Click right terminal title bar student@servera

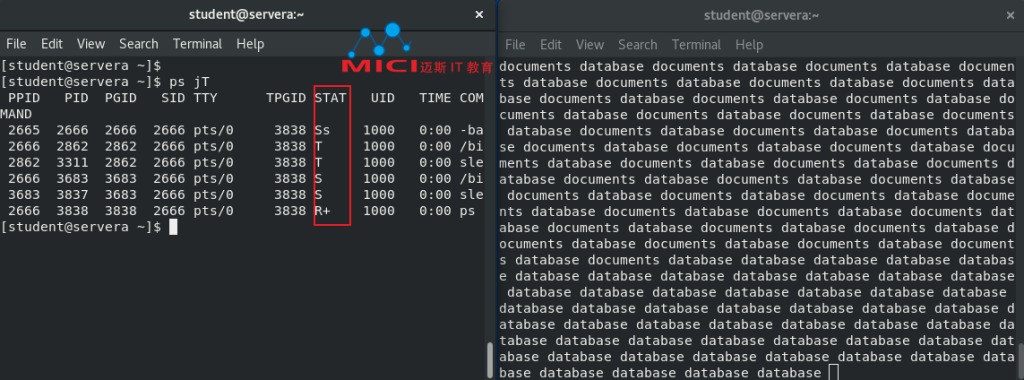pyautogui.click(x=761, y=15)
